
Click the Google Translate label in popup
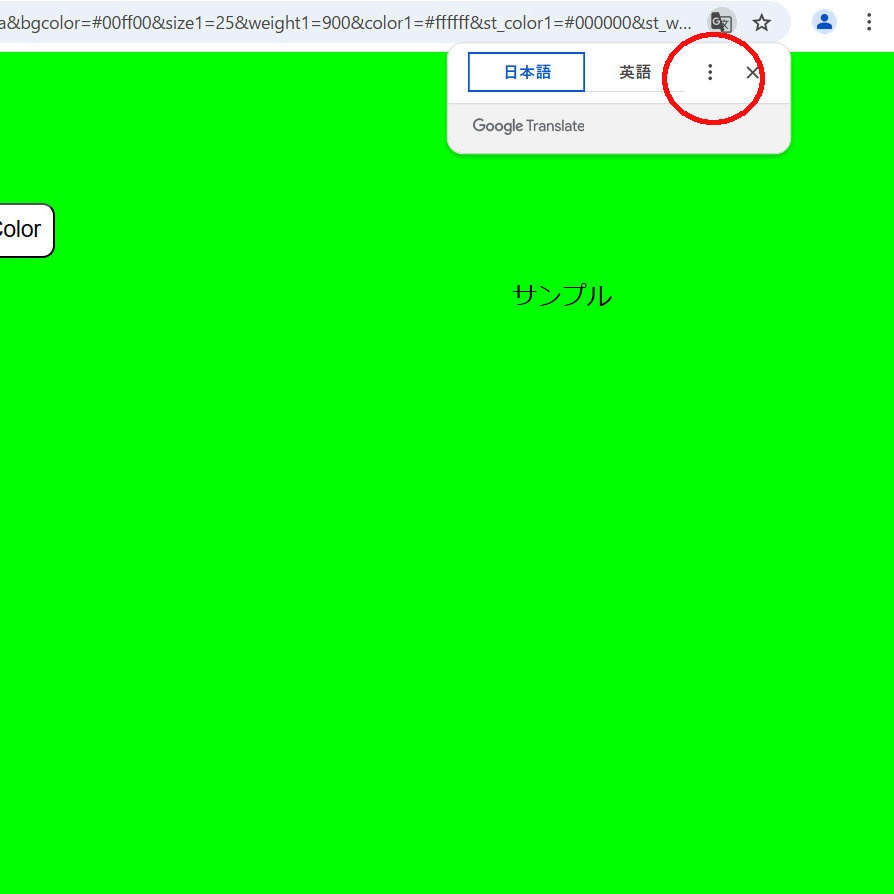pyautogui.click(x=529, y=126)
